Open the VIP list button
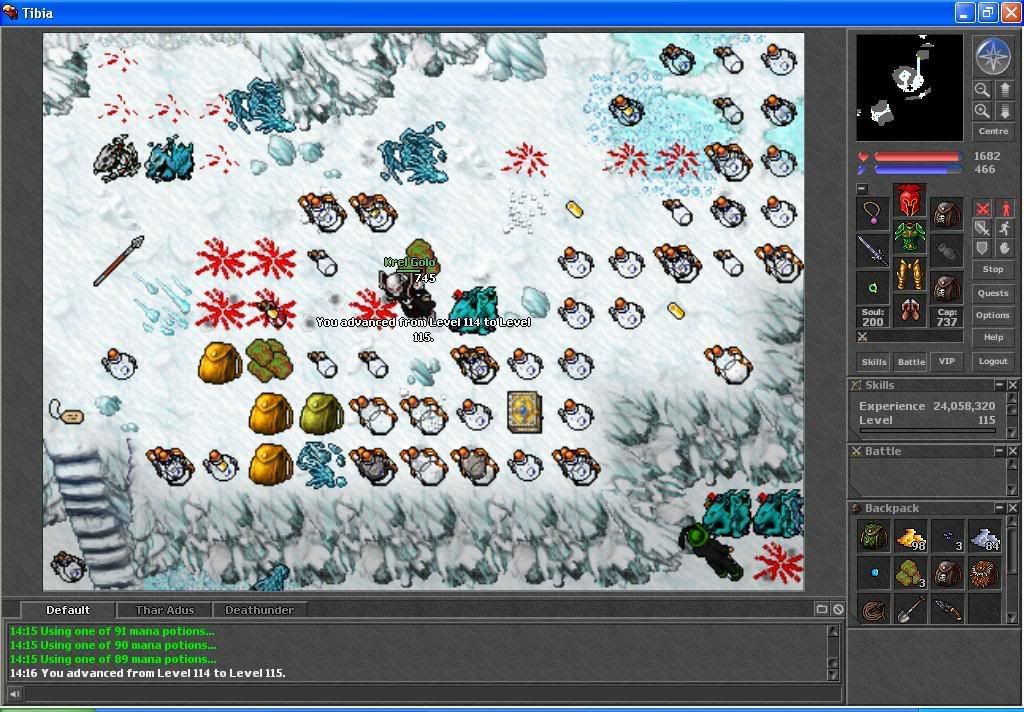 click(x=946, y=361)
